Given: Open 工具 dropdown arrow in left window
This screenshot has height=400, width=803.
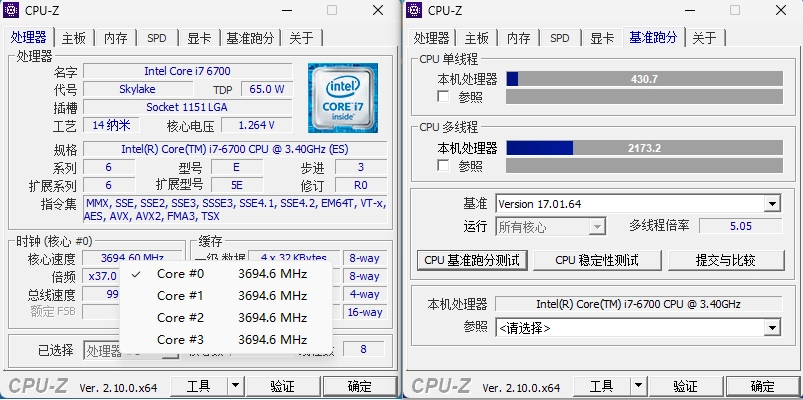Looking at the screenshot, I should click(x=235, y=386).
